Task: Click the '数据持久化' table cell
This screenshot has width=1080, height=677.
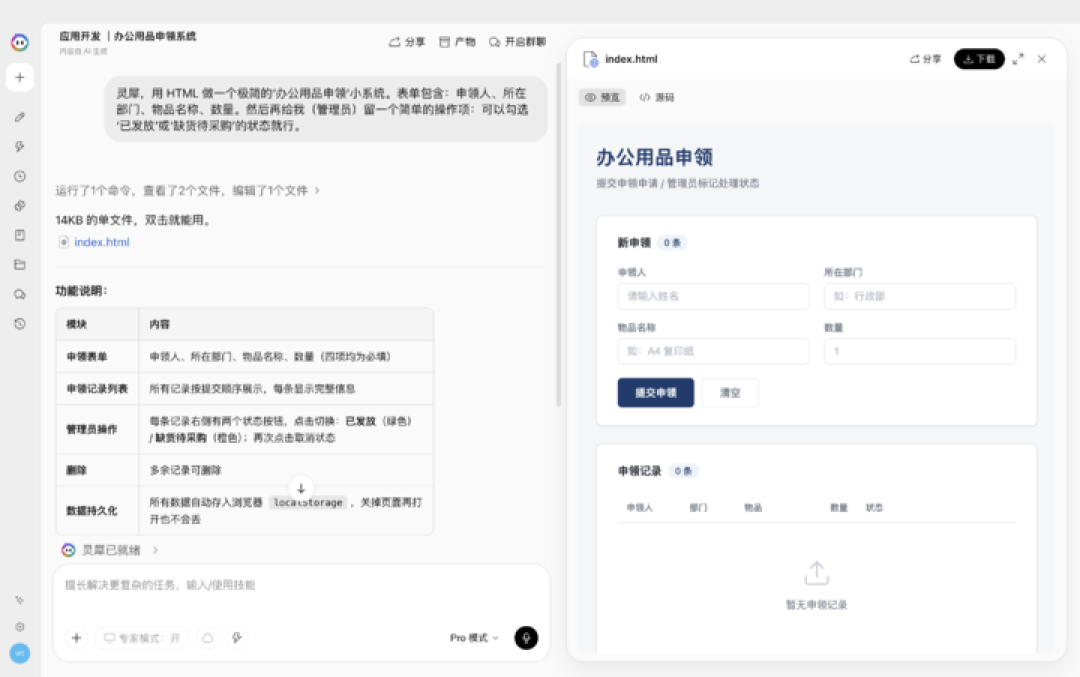Action: click(x=97, y=510)
